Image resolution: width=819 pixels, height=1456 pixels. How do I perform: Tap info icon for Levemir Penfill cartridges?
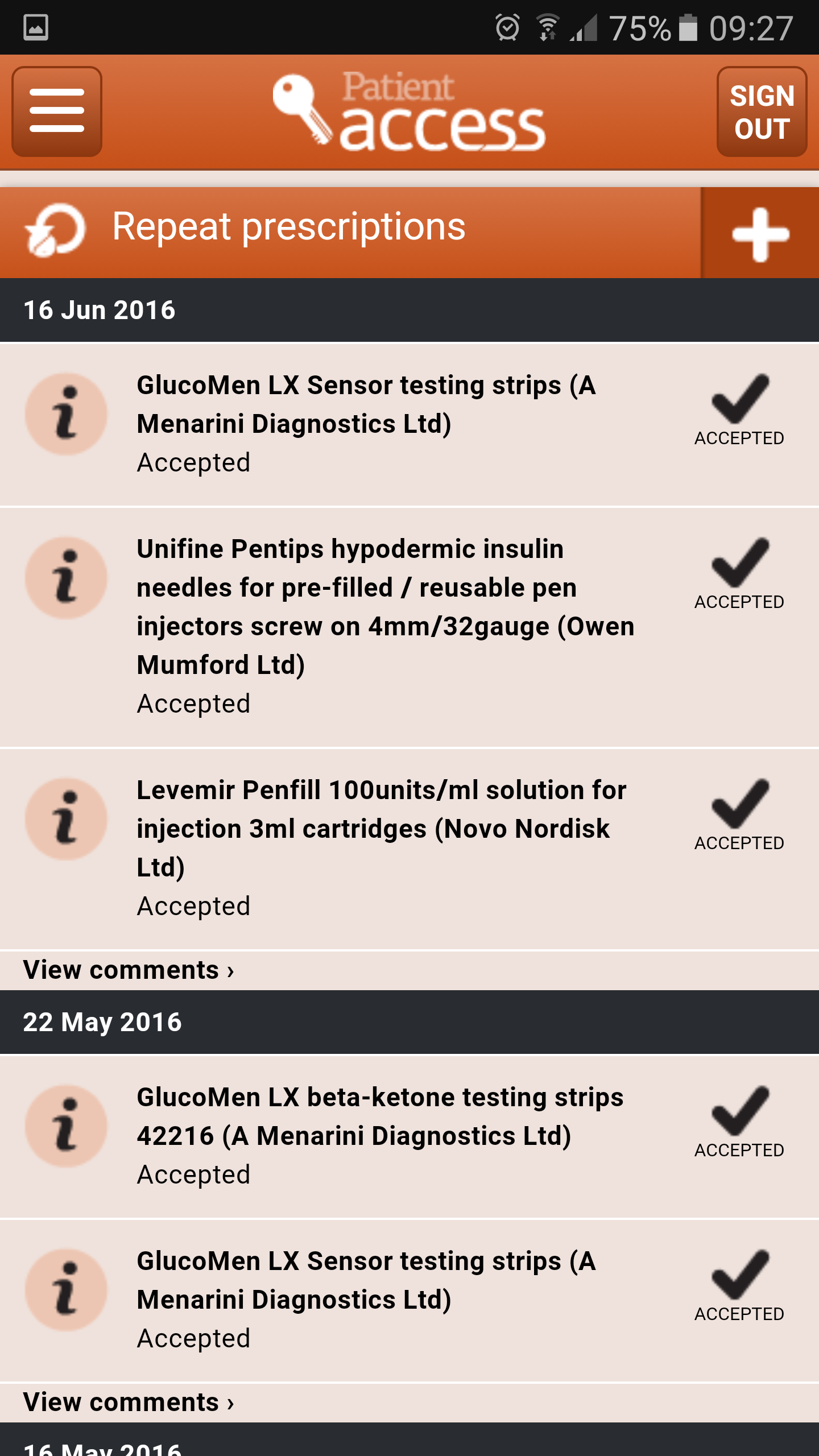point(67,819)
